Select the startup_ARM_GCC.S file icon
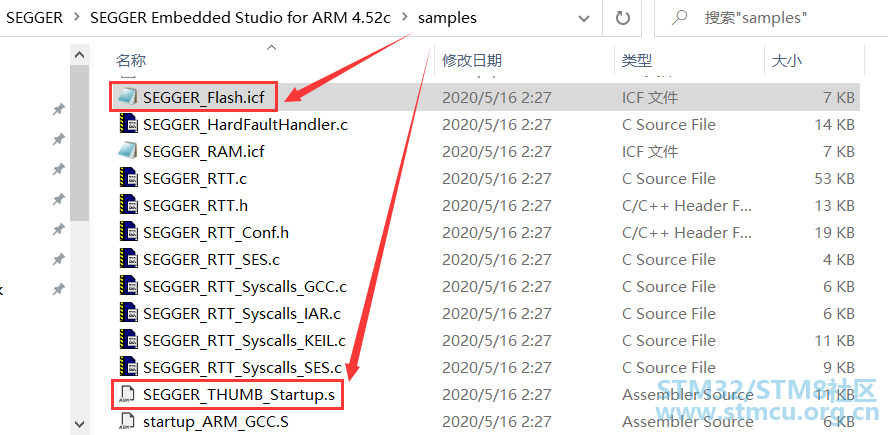 pos(128,422)
